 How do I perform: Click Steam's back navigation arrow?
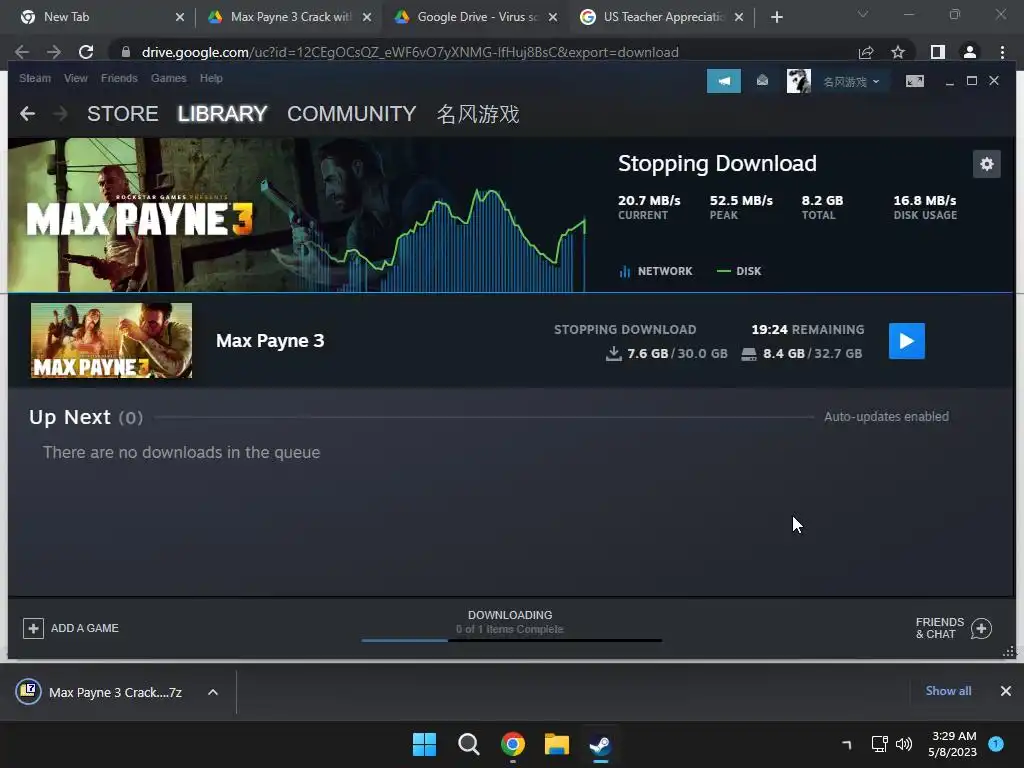pos(27,114)
